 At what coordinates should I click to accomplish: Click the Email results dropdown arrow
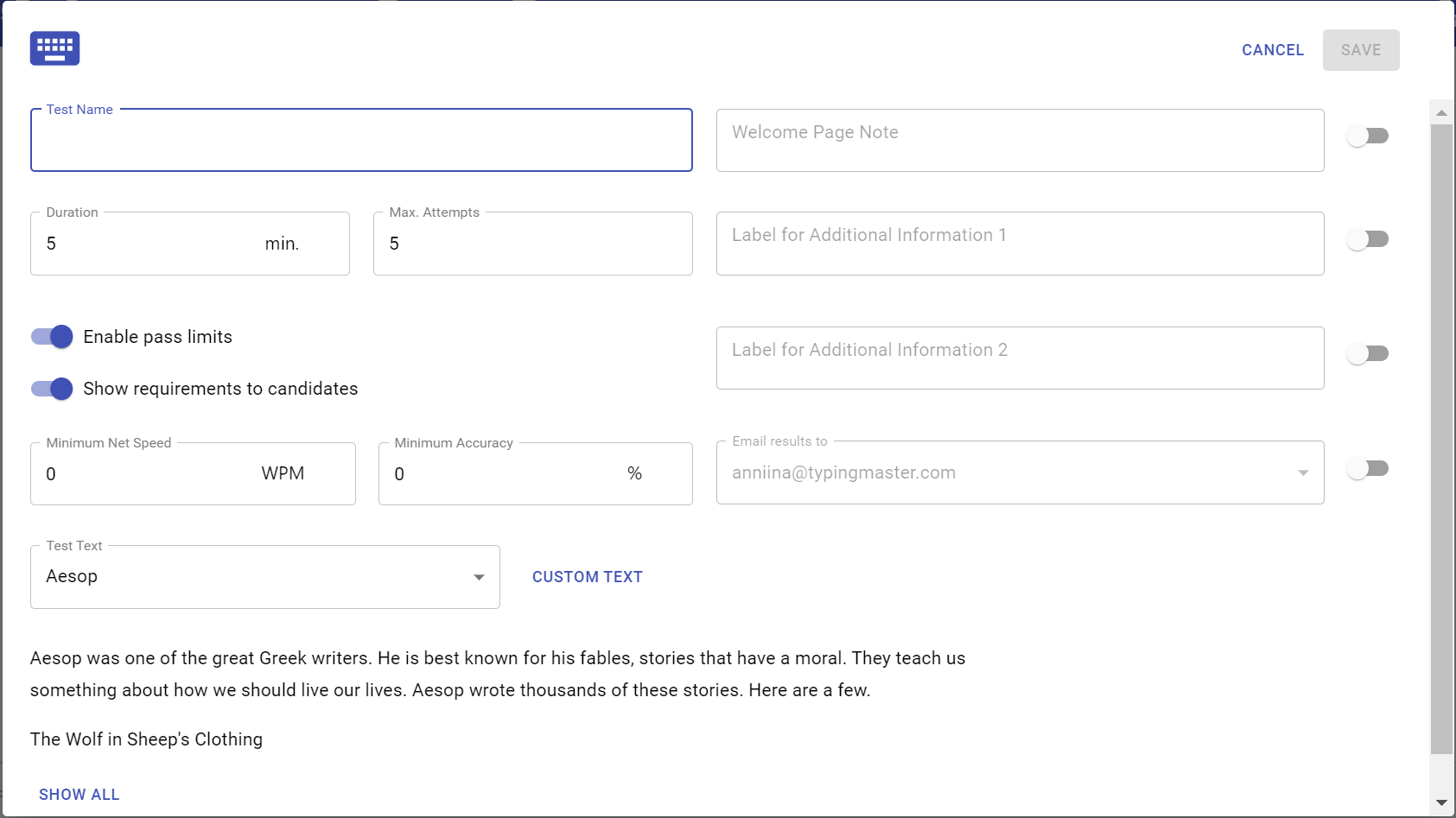tap(1305, 472)
